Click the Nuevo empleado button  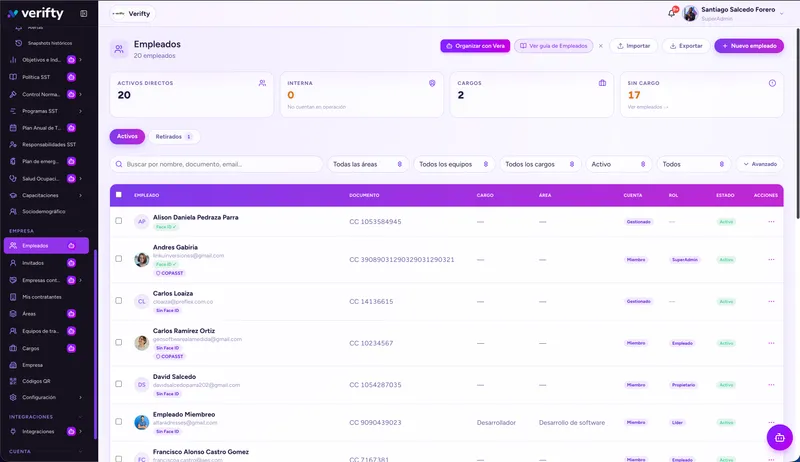(x=748, y=46)
